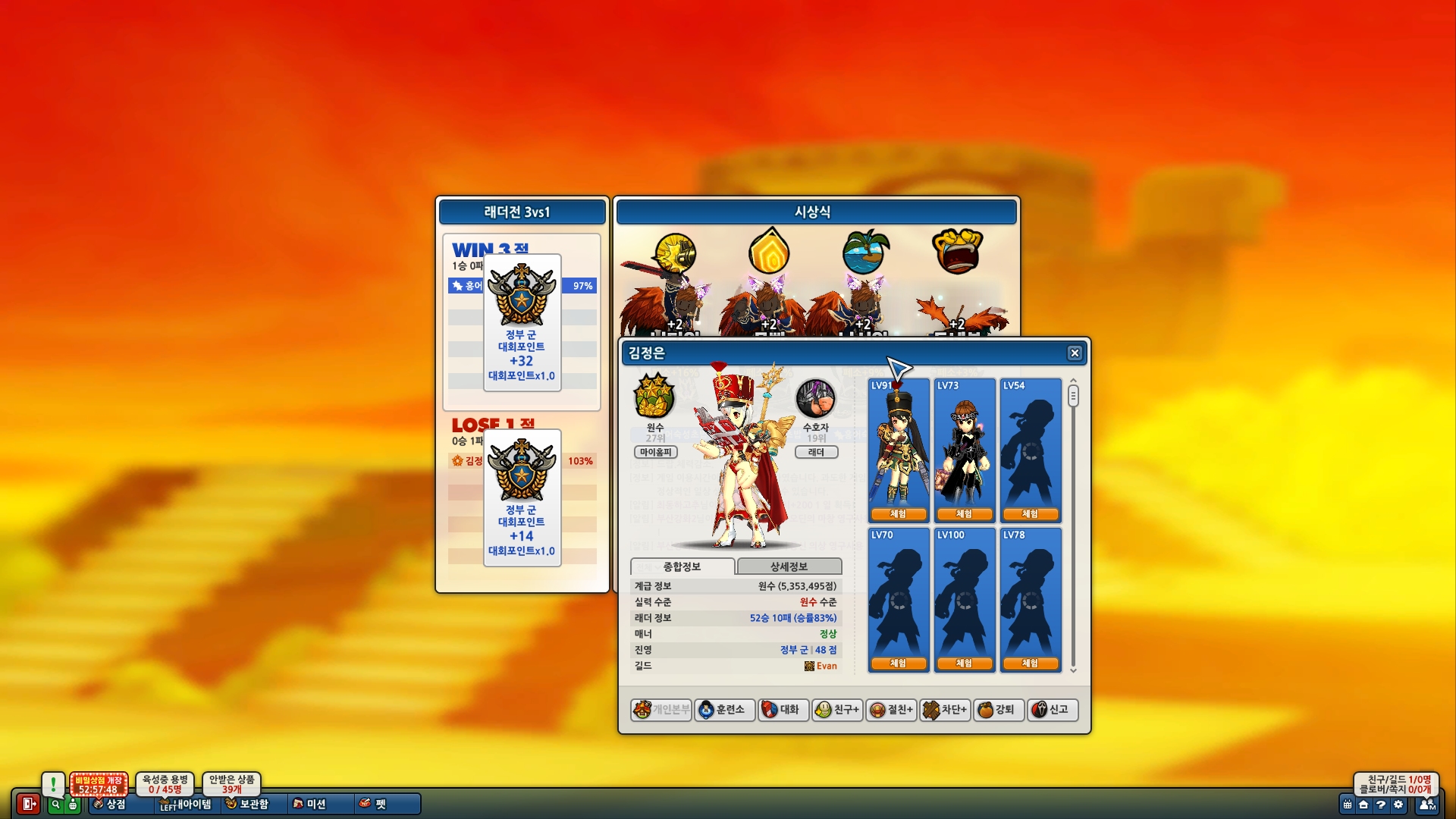Open help with the question mark icon
The width and height of the screenshot is (1456, 819).
[1381, 805]
